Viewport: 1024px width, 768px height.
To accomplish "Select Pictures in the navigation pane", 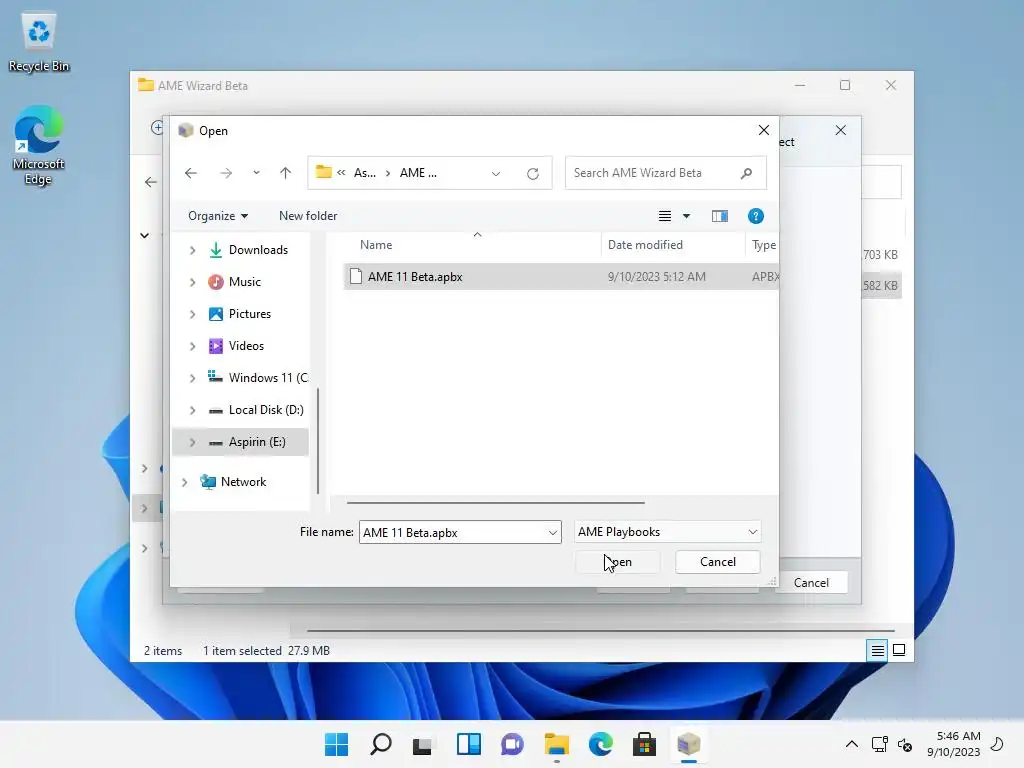I will 249,314.
